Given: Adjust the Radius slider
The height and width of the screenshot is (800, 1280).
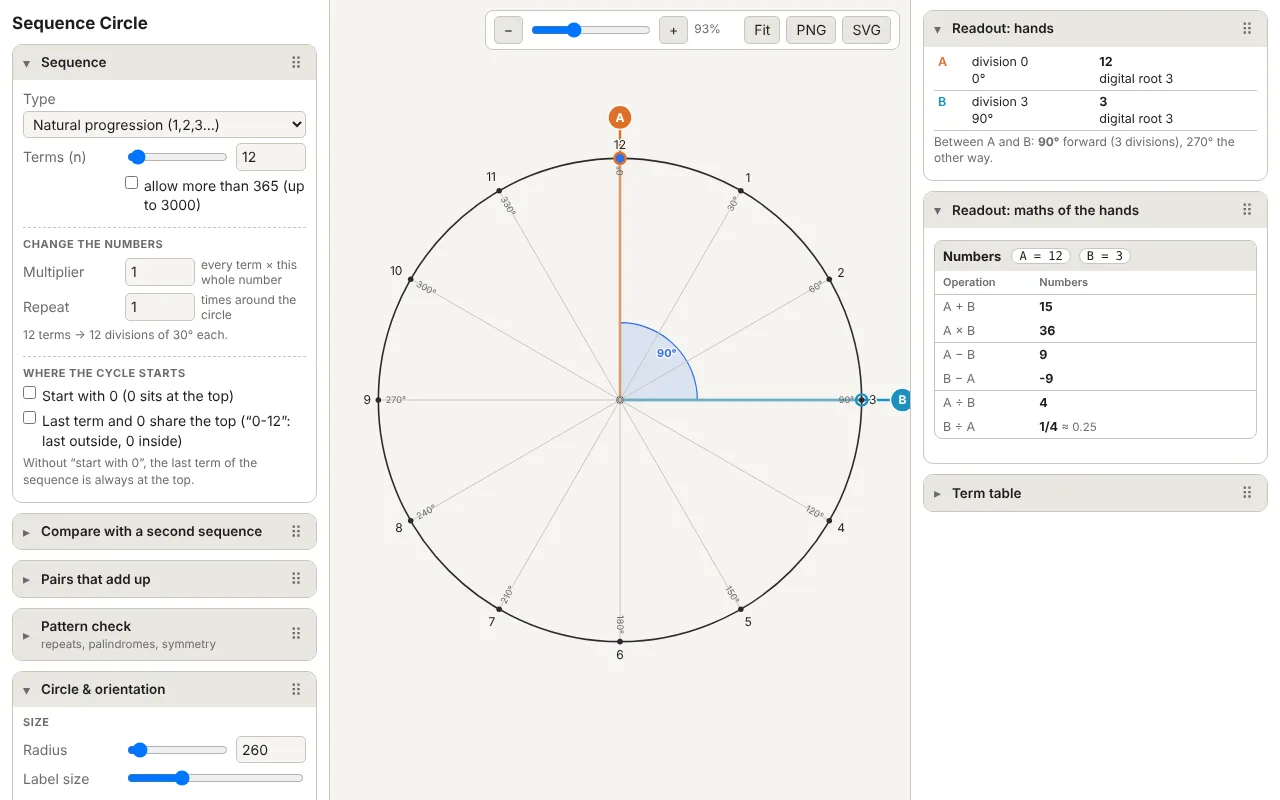Looking at the screenshot, I should point(178,750).
